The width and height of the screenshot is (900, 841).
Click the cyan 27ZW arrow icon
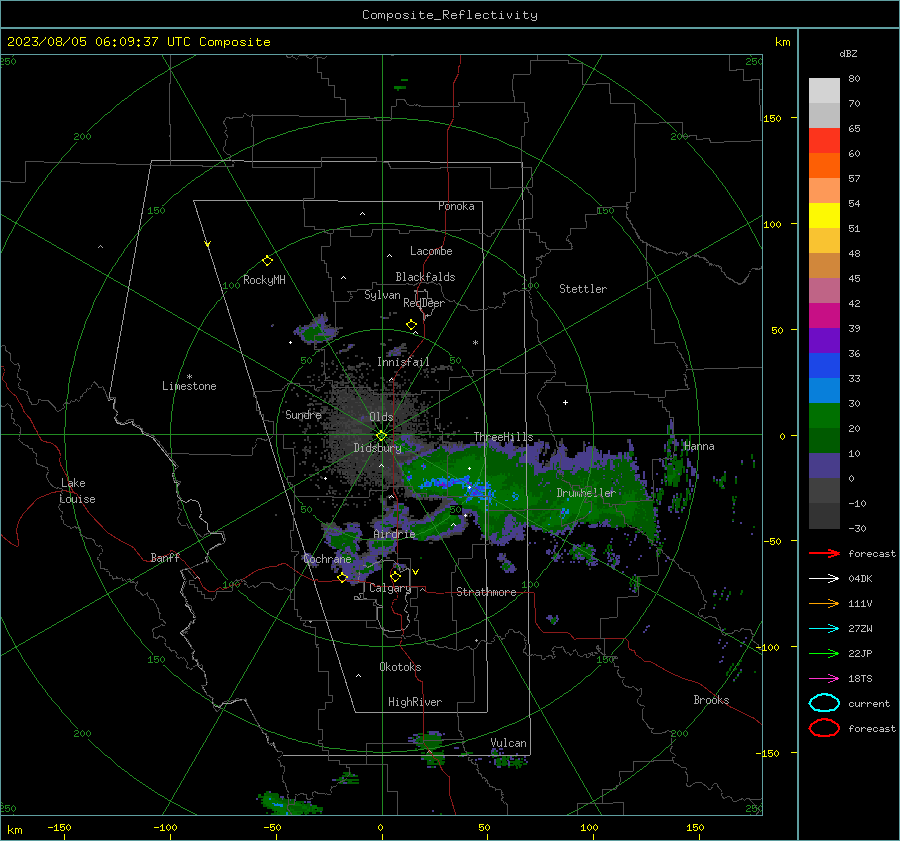pos(824,629)
